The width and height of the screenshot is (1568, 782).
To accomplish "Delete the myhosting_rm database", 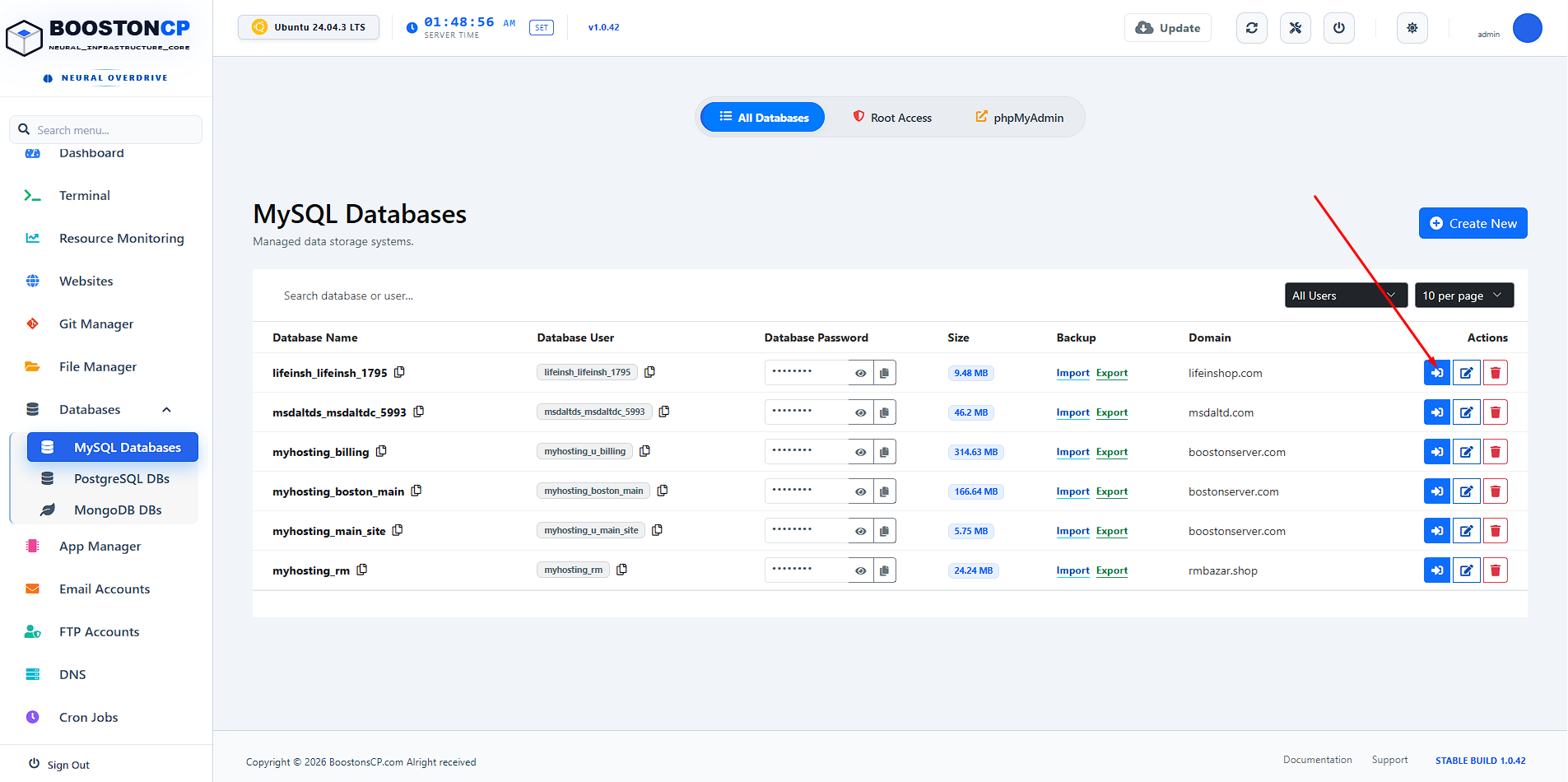I will click(x=1495, y=570).
